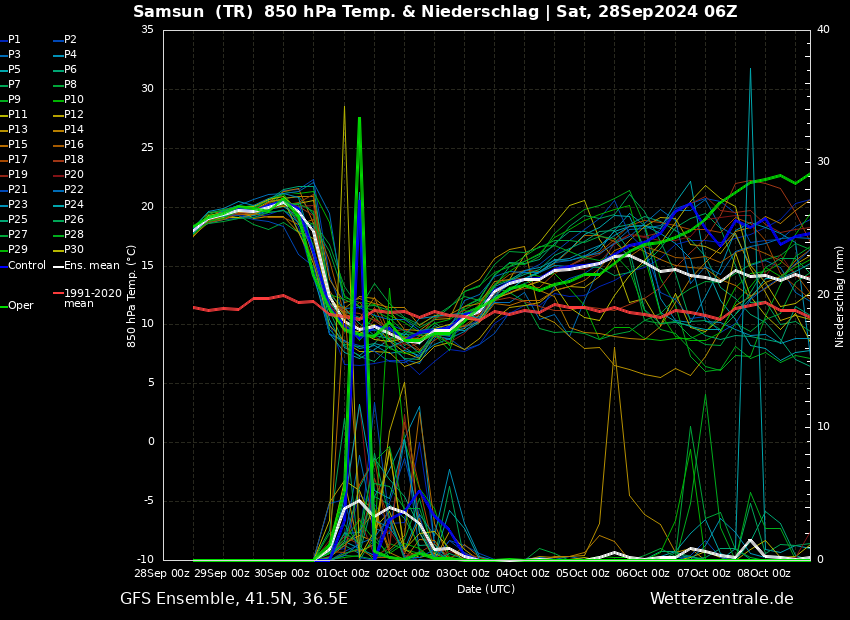This screenshot has width=850, height=620.
Task: Select the P10 legend entry
Action: 68,99
